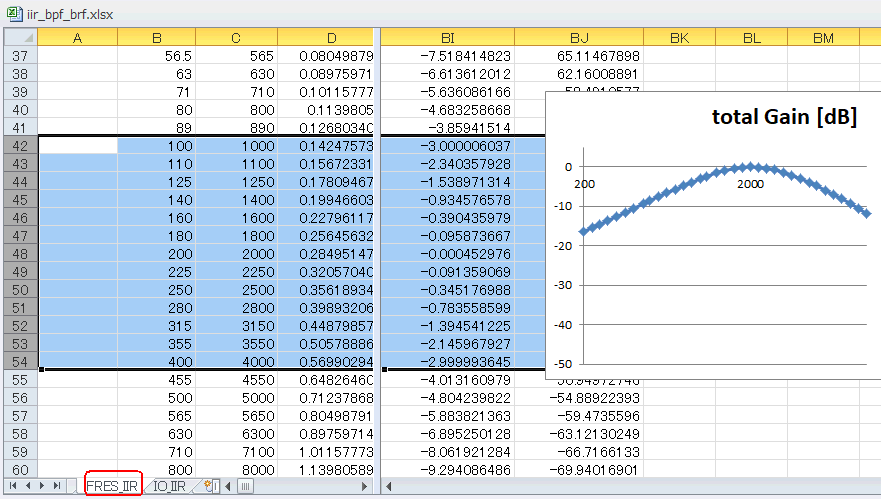Viewport: 881px width, 499px height.
Task: Click left scroll arrow of left pane
Action: (228, 486)
